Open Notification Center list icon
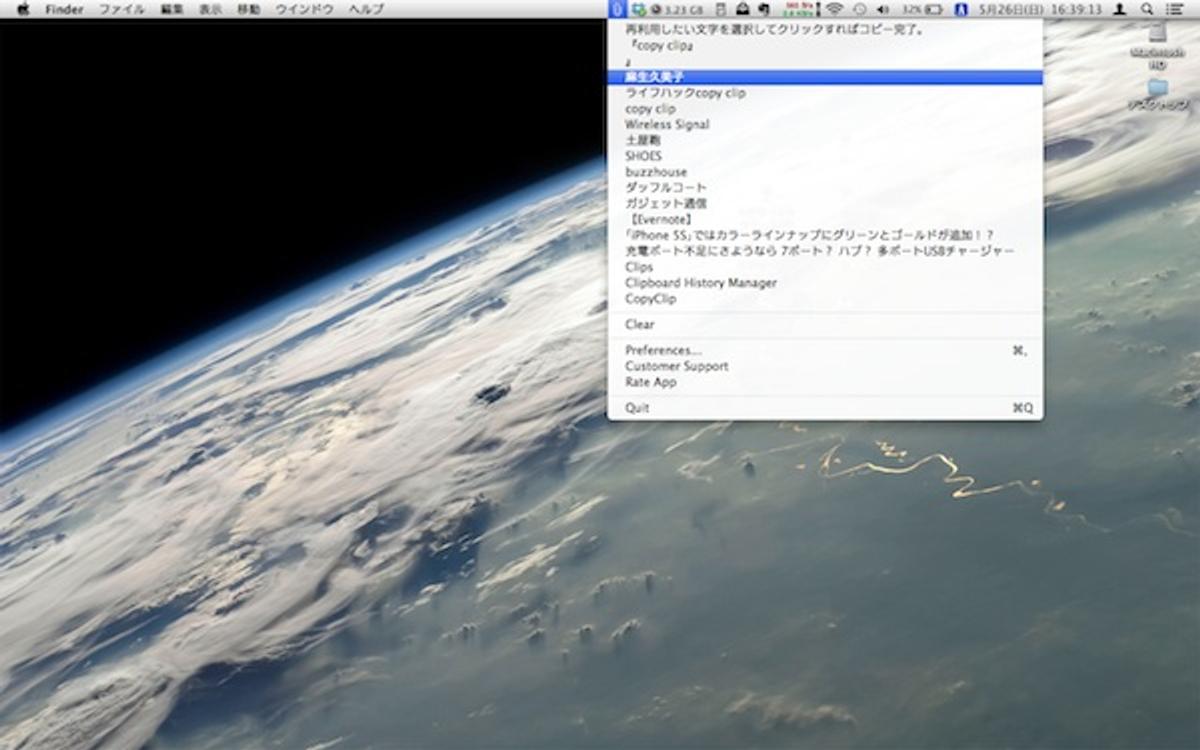 [x=1173, y=9]
